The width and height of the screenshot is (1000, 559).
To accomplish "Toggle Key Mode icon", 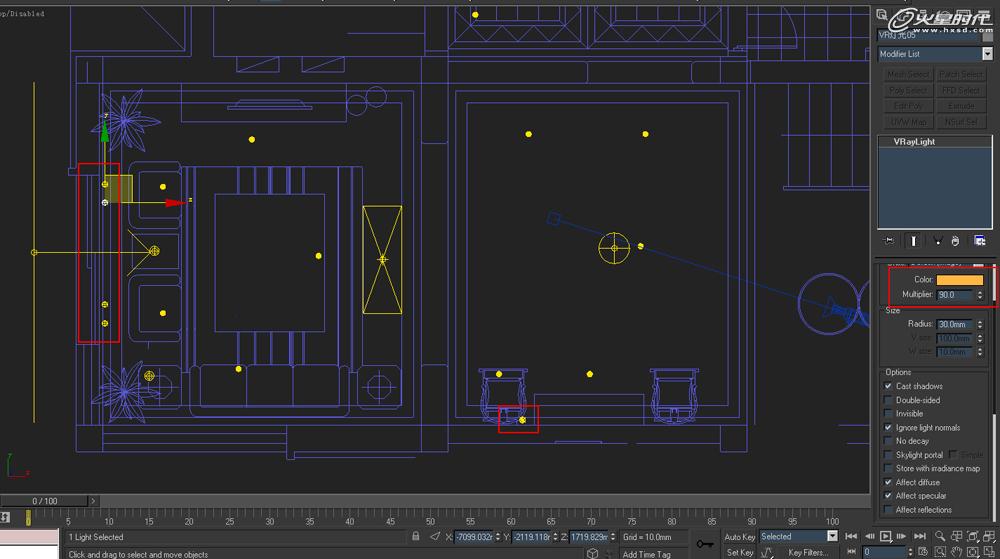I will click(x=851, y=552).
